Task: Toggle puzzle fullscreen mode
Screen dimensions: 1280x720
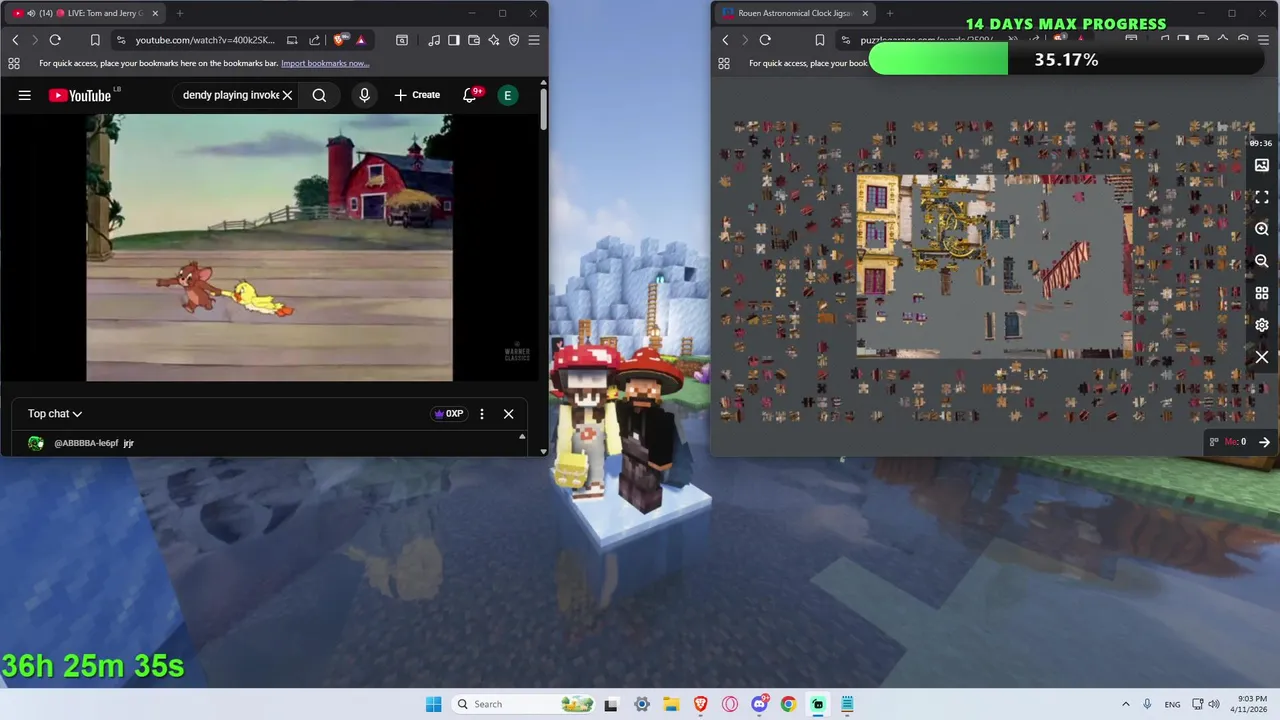Action: [x=1262, y=197]
